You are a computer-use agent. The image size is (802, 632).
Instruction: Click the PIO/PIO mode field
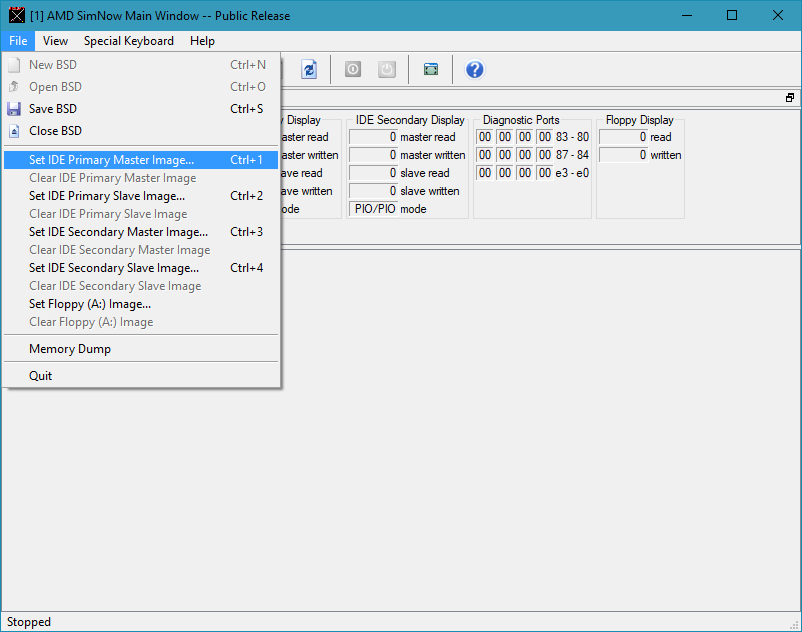[x=373, y=209]
